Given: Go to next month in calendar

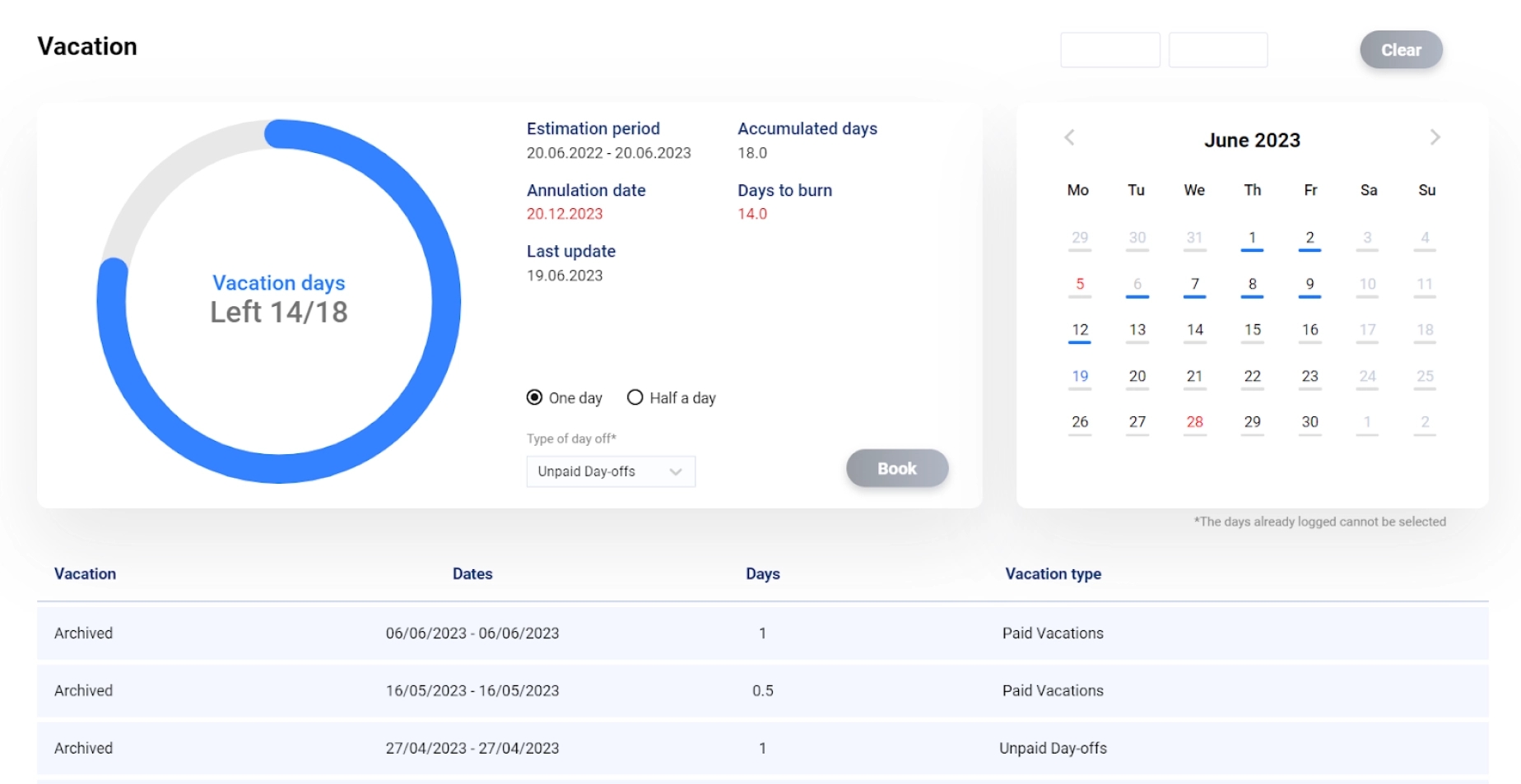Looking at the screenshot, I should click(x=1435, y=137).
